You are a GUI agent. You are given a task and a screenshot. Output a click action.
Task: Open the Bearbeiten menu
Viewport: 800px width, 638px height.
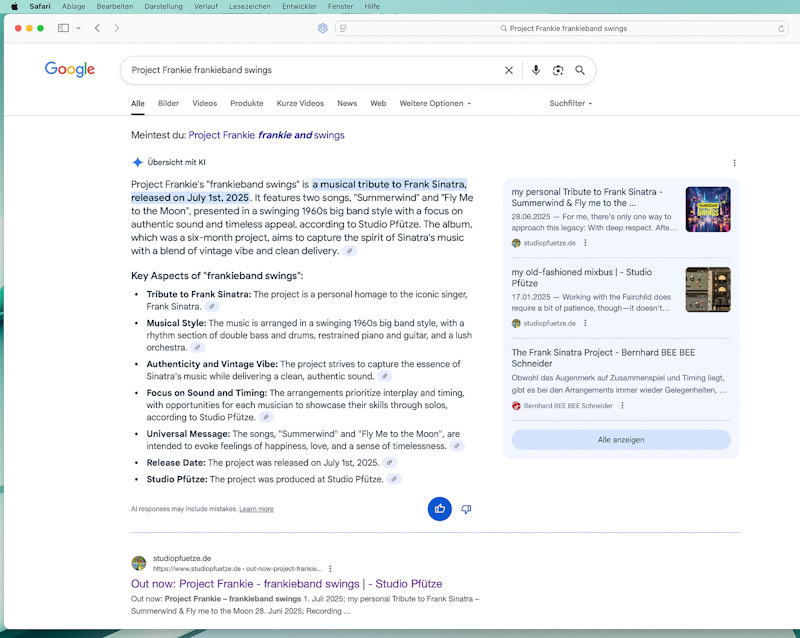click(115, 6)
